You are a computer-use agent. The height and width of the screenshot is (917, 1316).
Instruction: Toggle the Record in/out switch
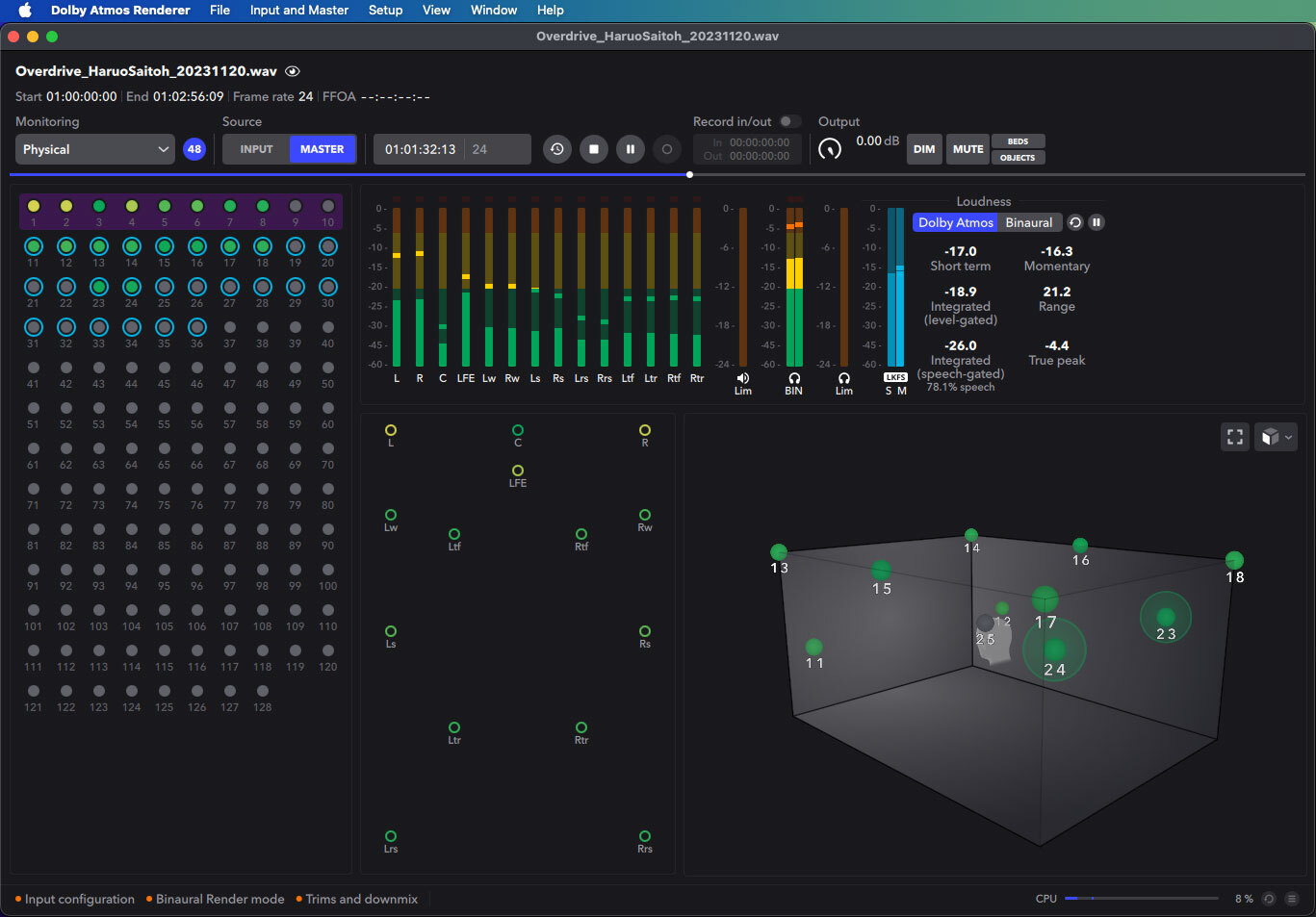click(x=789, y=121)
